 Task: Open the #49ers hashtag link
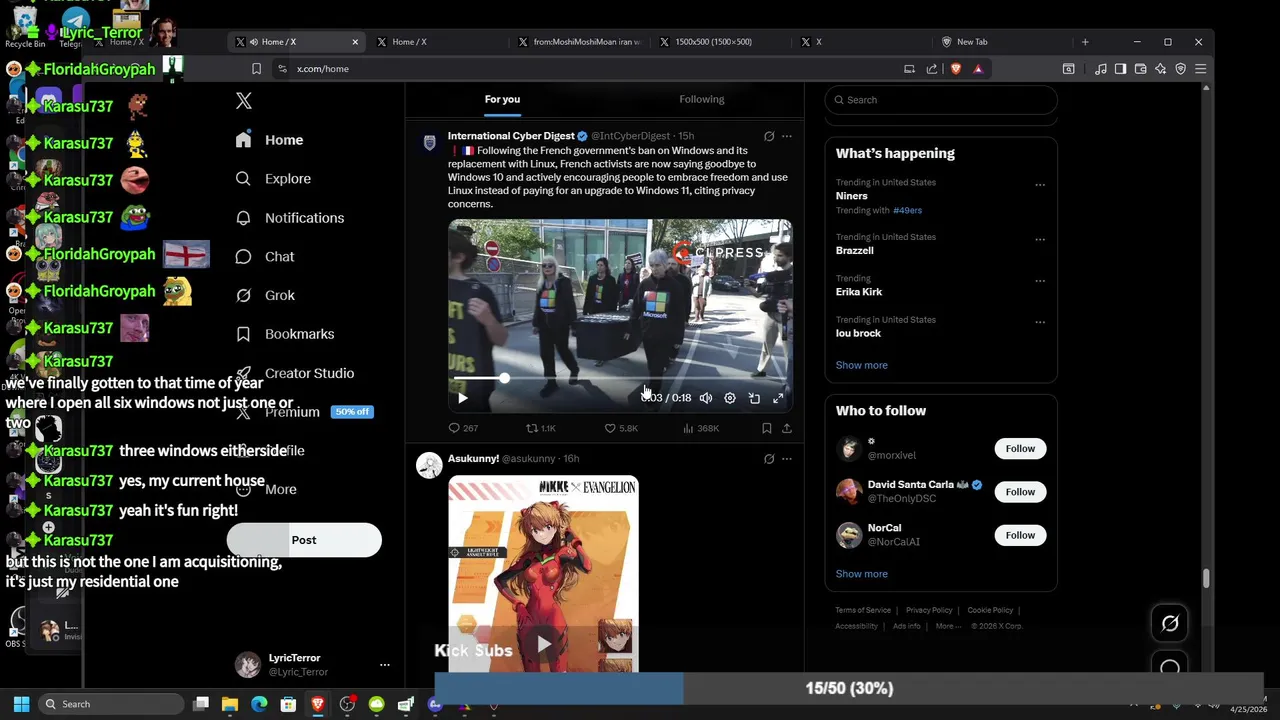pos(907,211)
